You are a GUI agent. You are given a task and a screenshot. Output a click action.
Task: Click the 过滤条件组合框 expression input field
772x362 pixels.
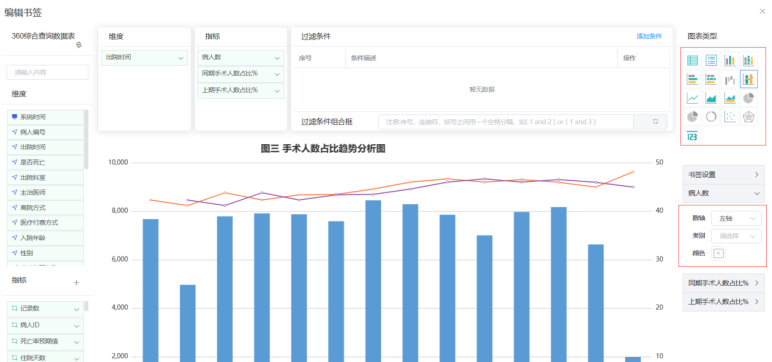[x=506, y=122]
